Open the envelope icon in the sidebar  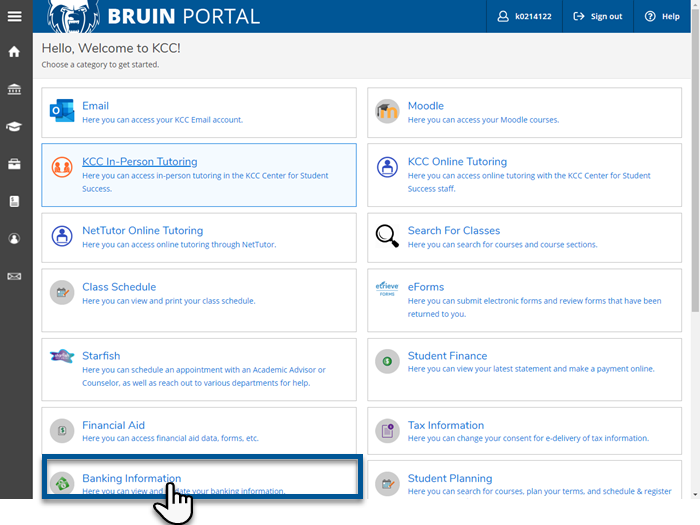(14, 276)
